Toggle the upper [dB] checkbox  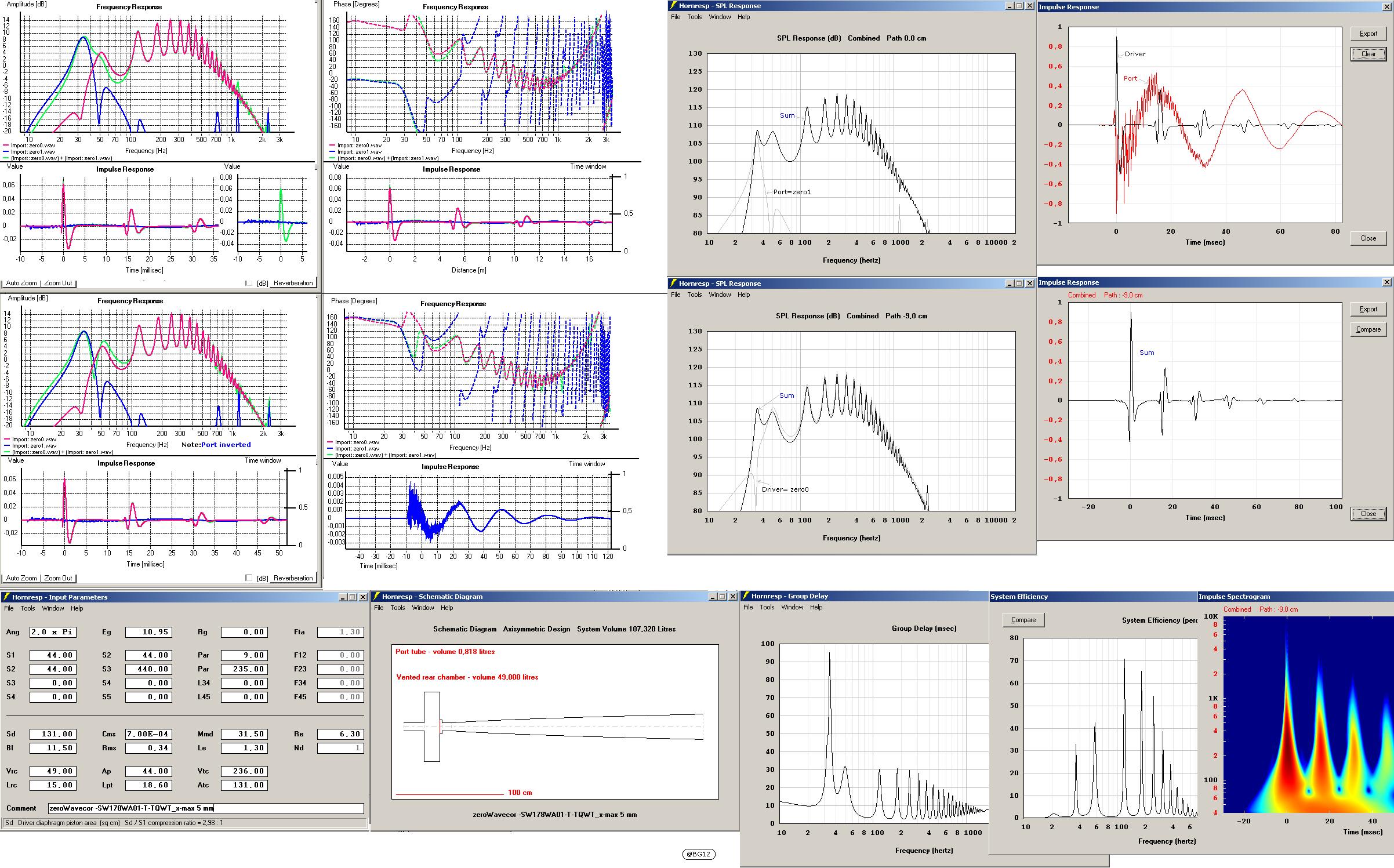coord(249,283)
